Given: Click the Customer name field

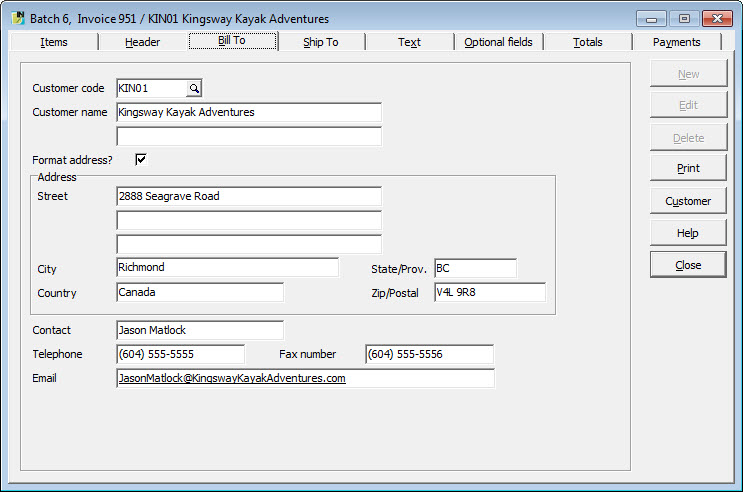Looking at the screenshot, I should [248, 112].
